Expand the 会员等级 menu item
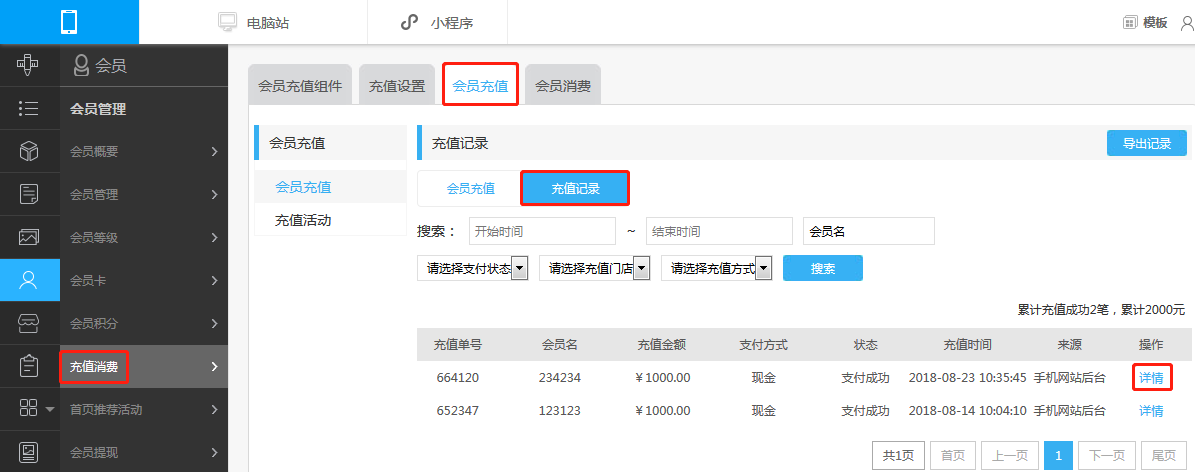 (x=144, y=237)
